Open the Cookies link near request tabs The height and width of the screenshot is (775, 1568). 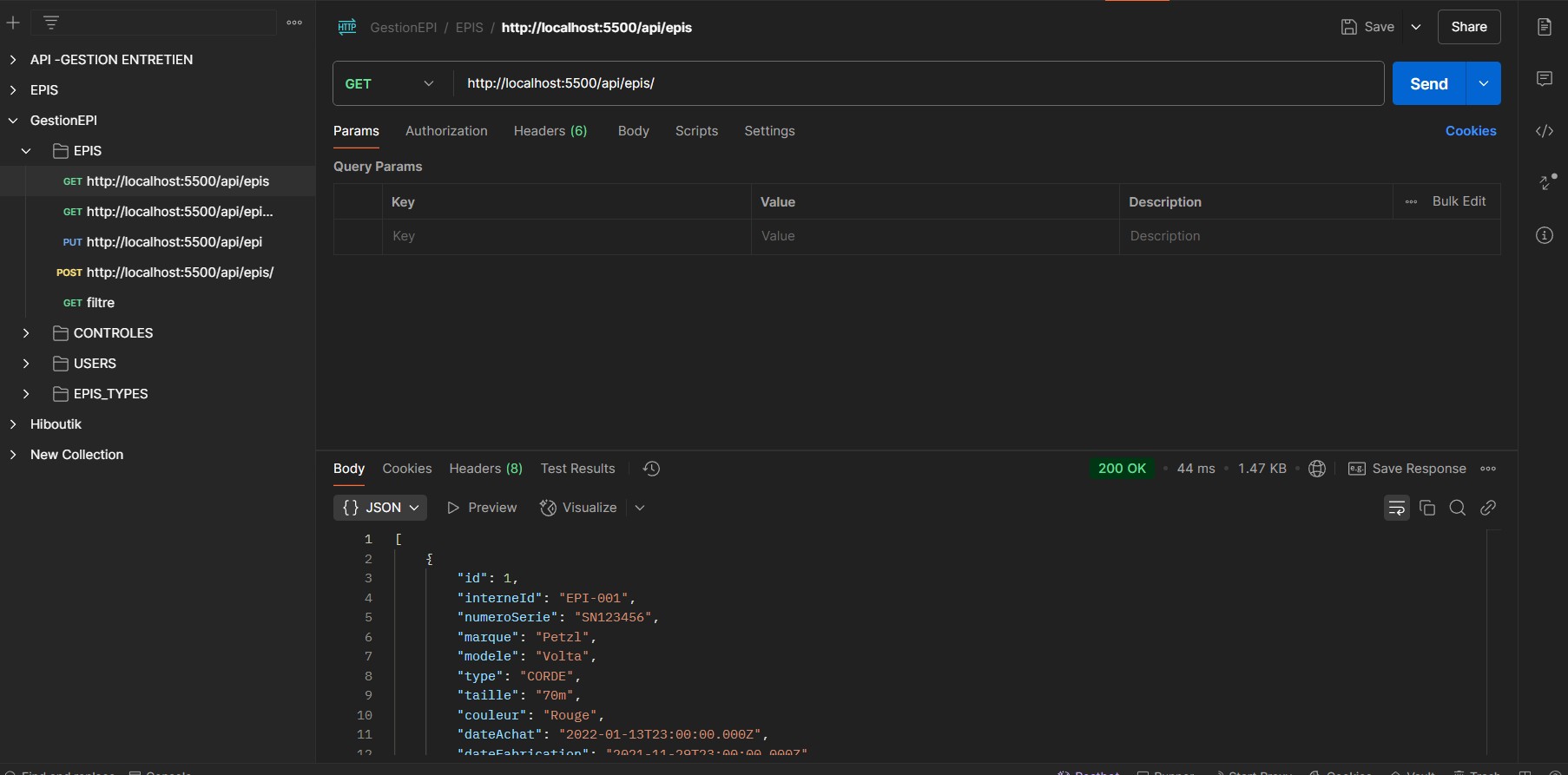[1471, 131]
